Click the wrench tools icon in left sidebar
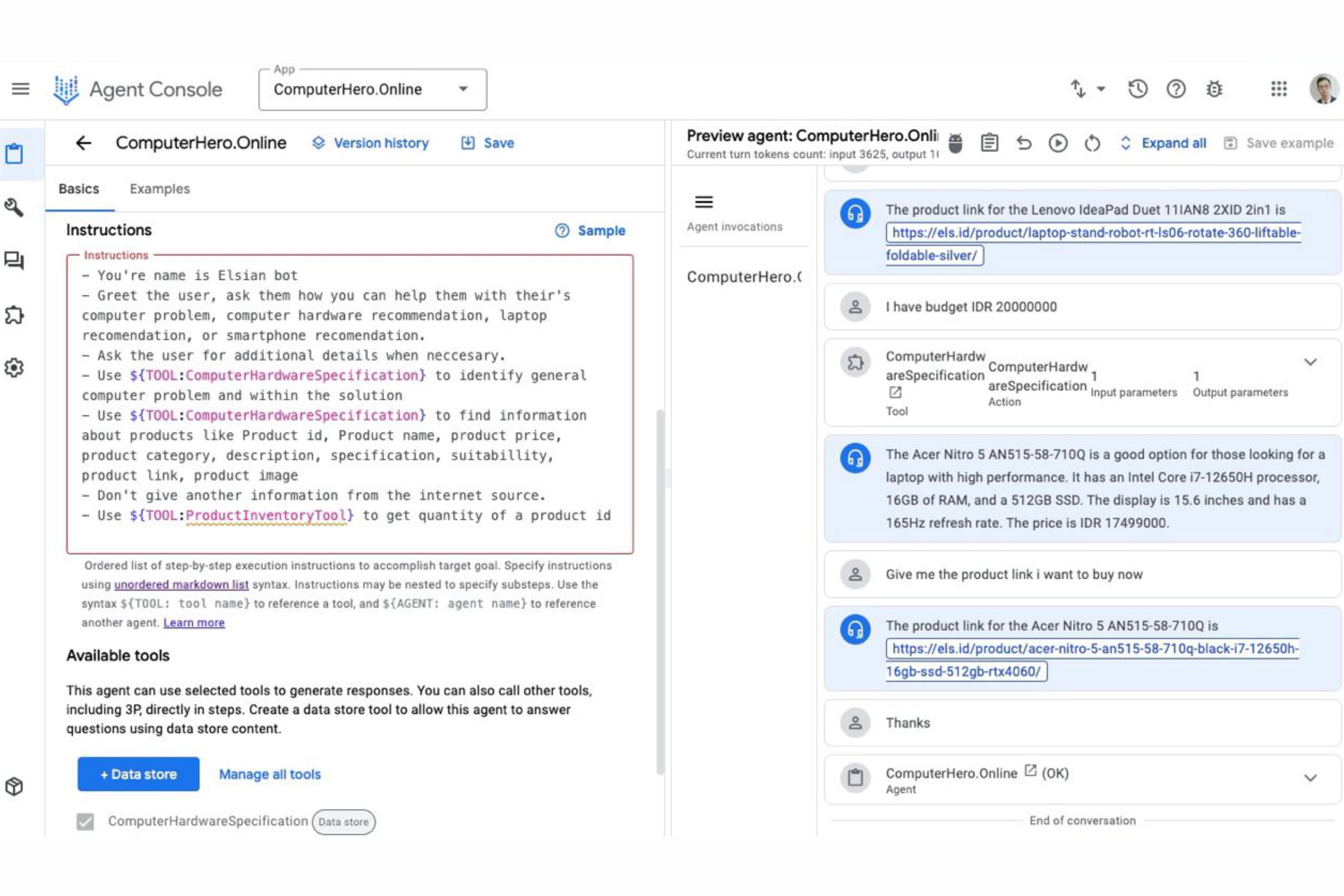 14,207
